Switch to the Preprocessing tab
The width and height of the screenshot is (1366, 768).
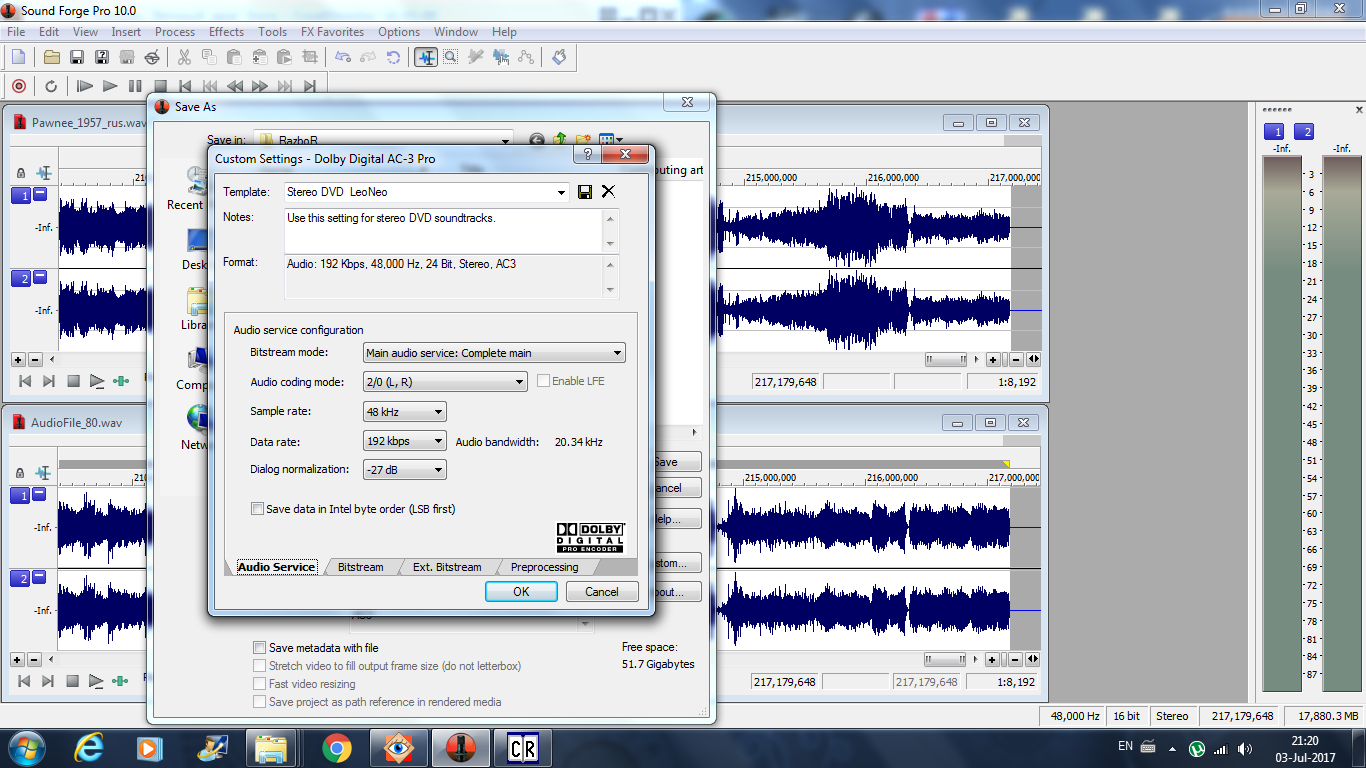point(544,567)
